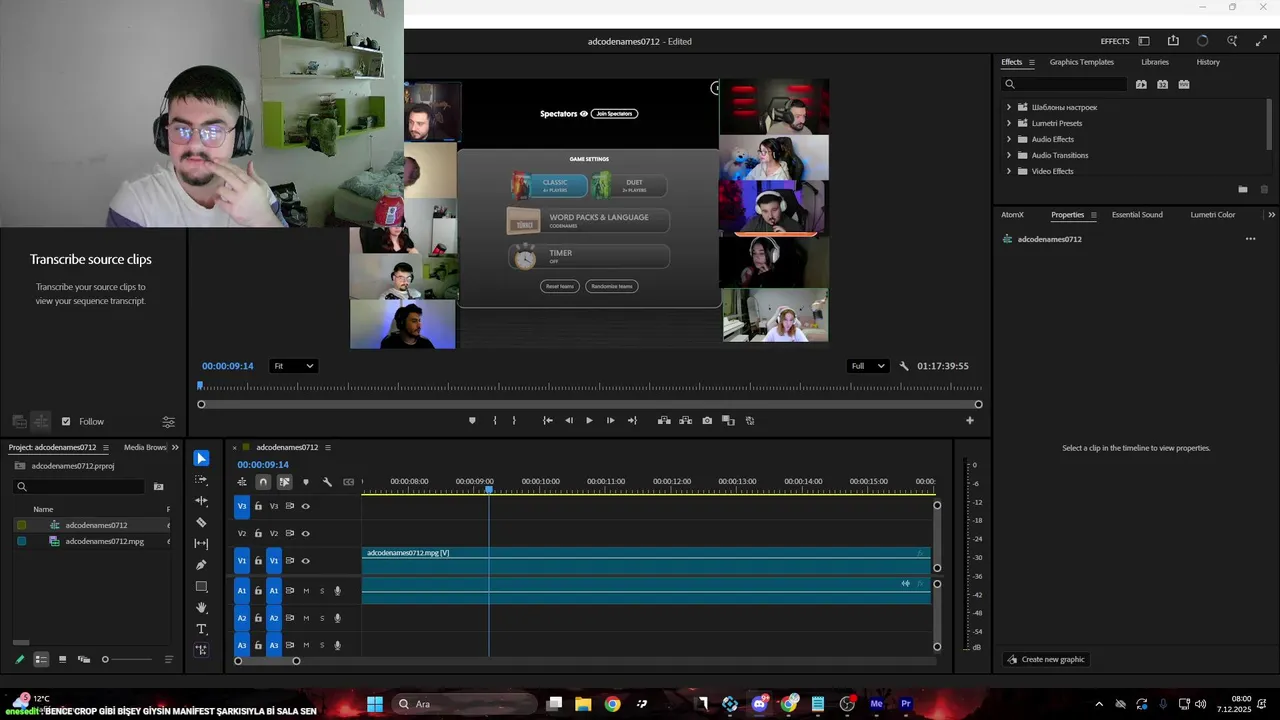
Task: Select the Pen tool
Action: coord(201,565)
